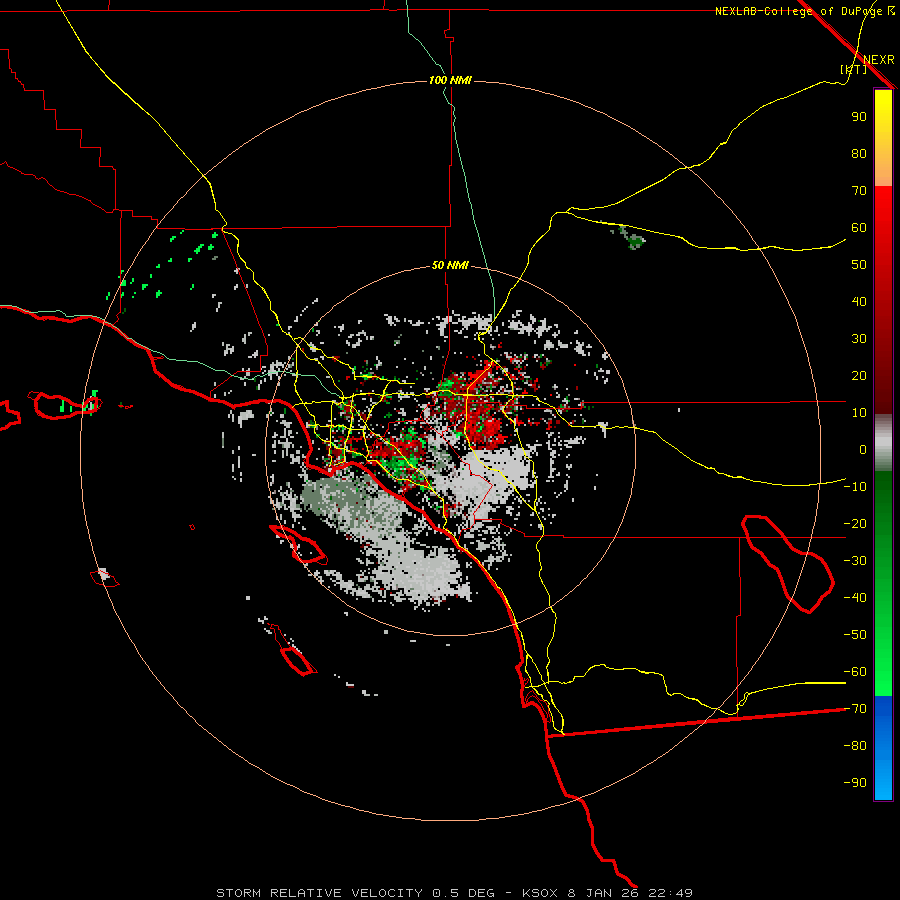The height and width of the screenshot is (900, 900).
Task: Click the -40 value on the velocity scale
Action: [x=855, y=598]
